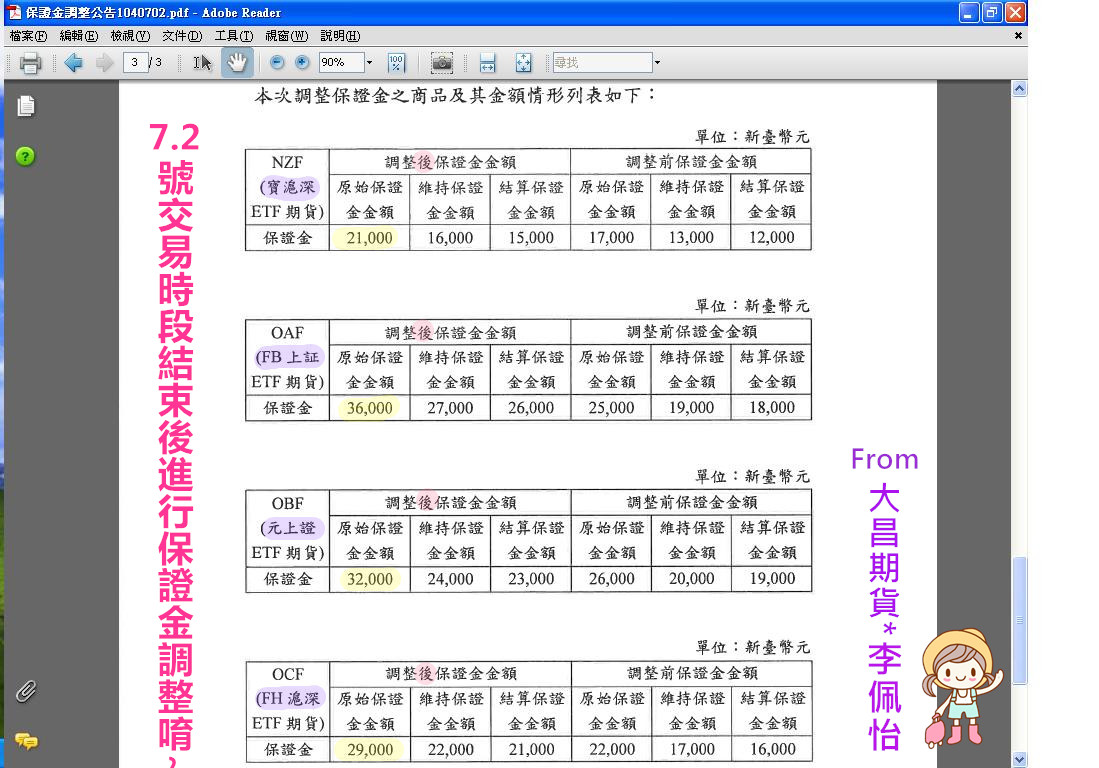Open the 說明(H) menu
The height and width of the screenshot is (768, 1099).
340,36
